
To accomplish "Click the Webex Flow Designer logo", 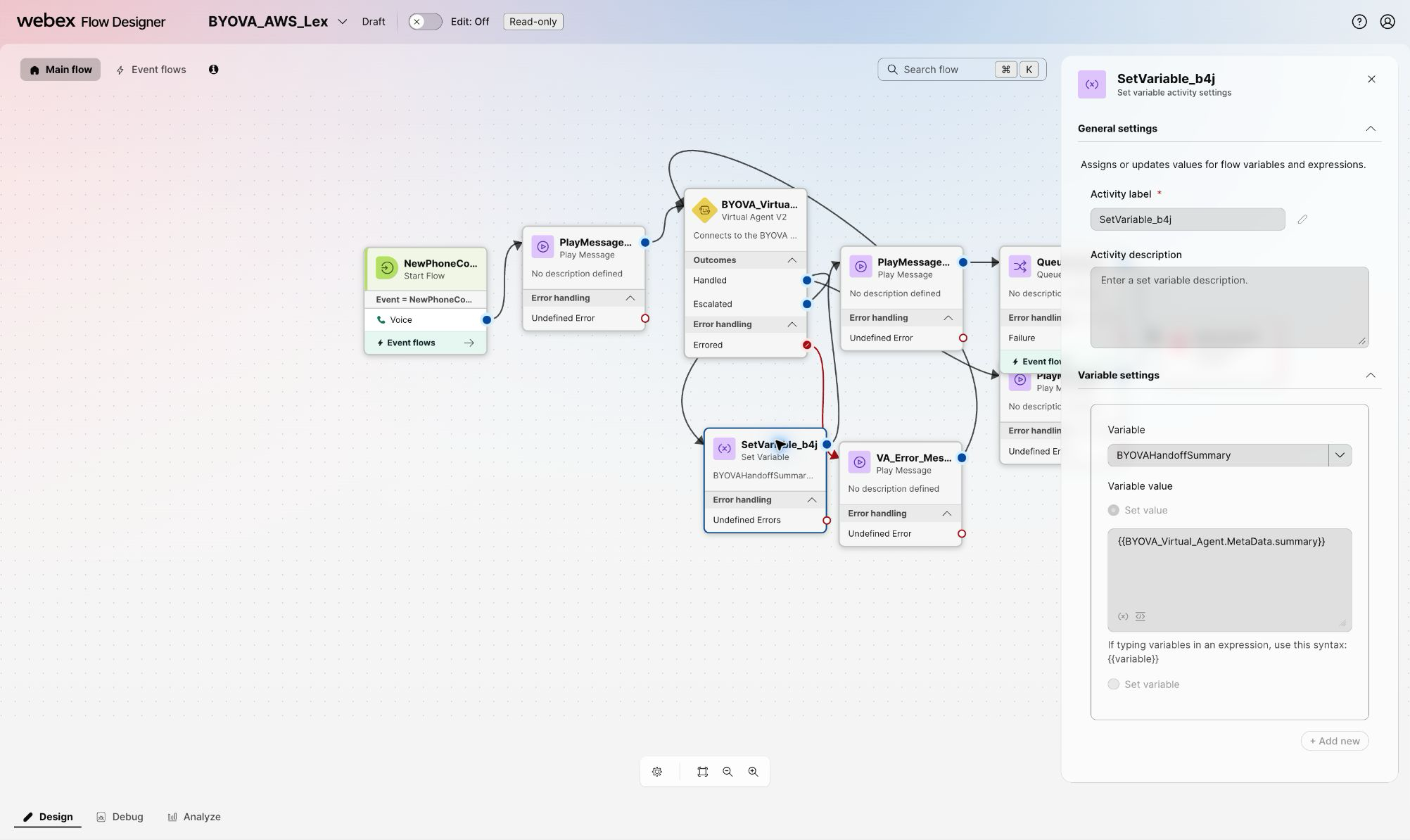I will point(91,21).
